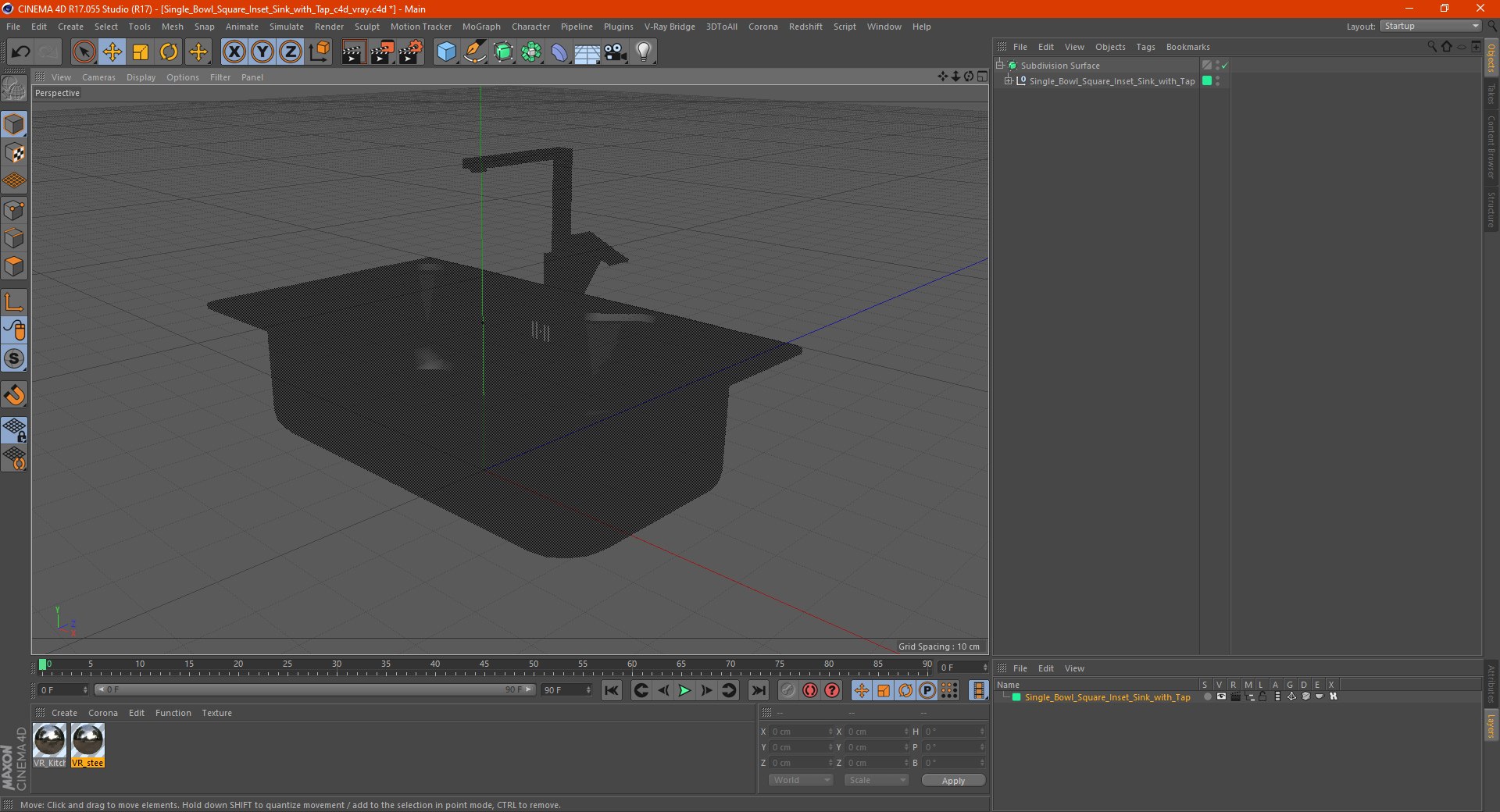Render the active view clapboard icon
This screenshot has width=1500, height=812.
click(x=353, y=52)
